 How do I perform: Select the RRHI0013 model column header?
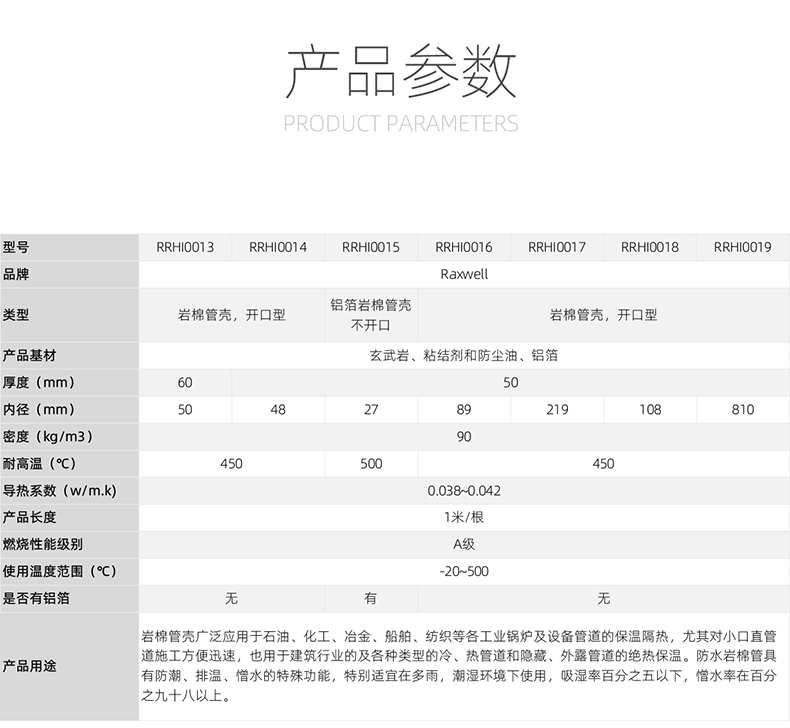click(185, 247)
